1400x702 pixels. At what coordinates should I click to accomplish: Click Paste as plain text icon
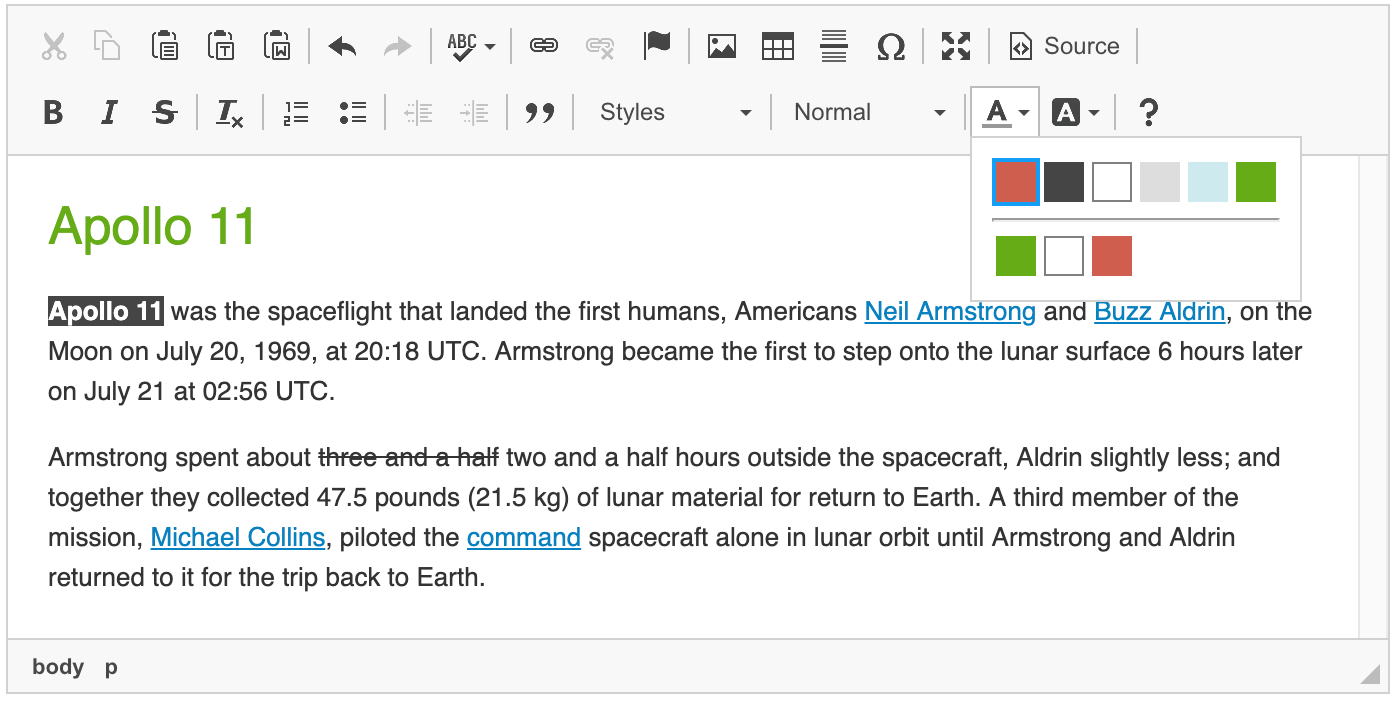click(x=220, y=46)
